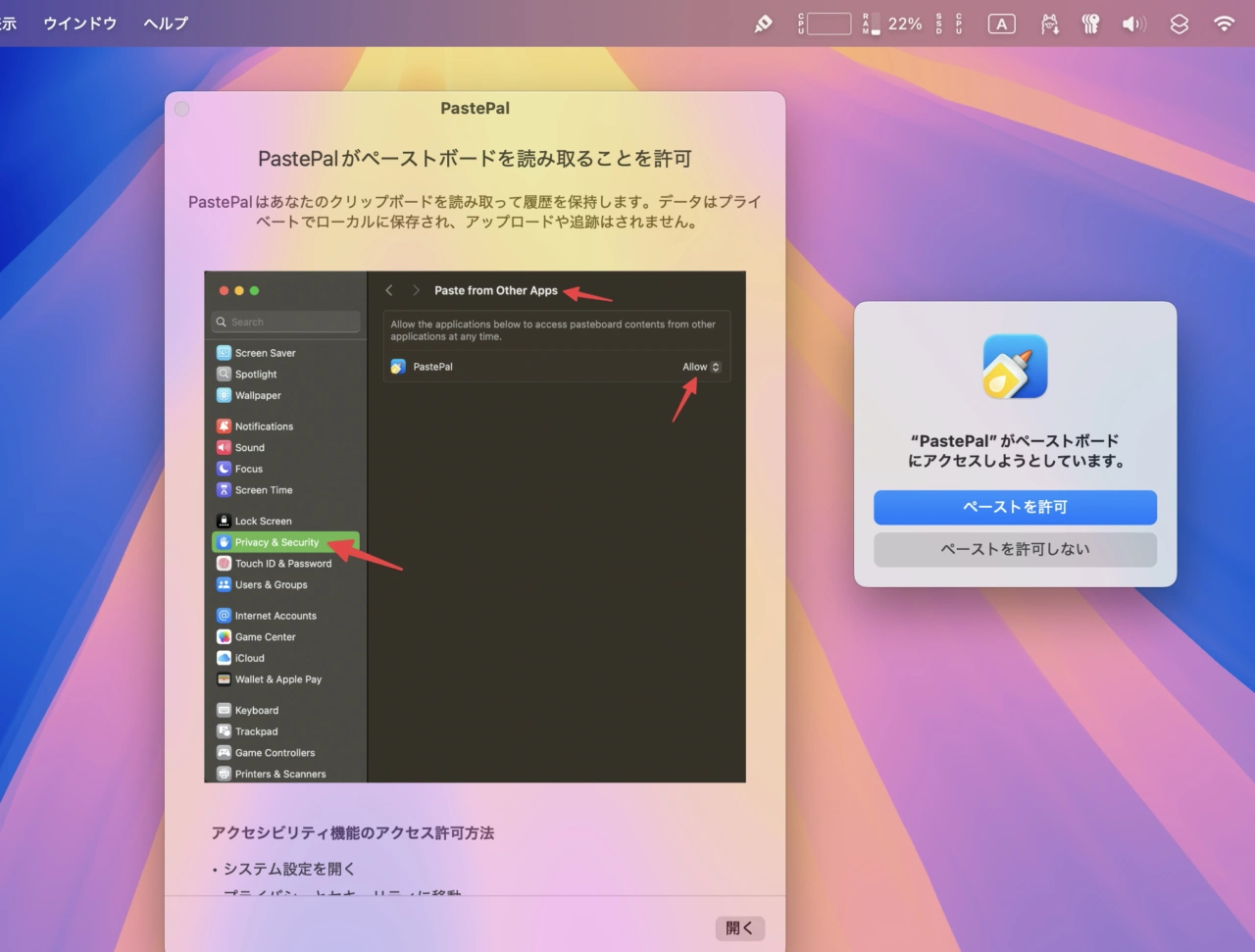Click the input source "A" icon

click(1001, 24)
